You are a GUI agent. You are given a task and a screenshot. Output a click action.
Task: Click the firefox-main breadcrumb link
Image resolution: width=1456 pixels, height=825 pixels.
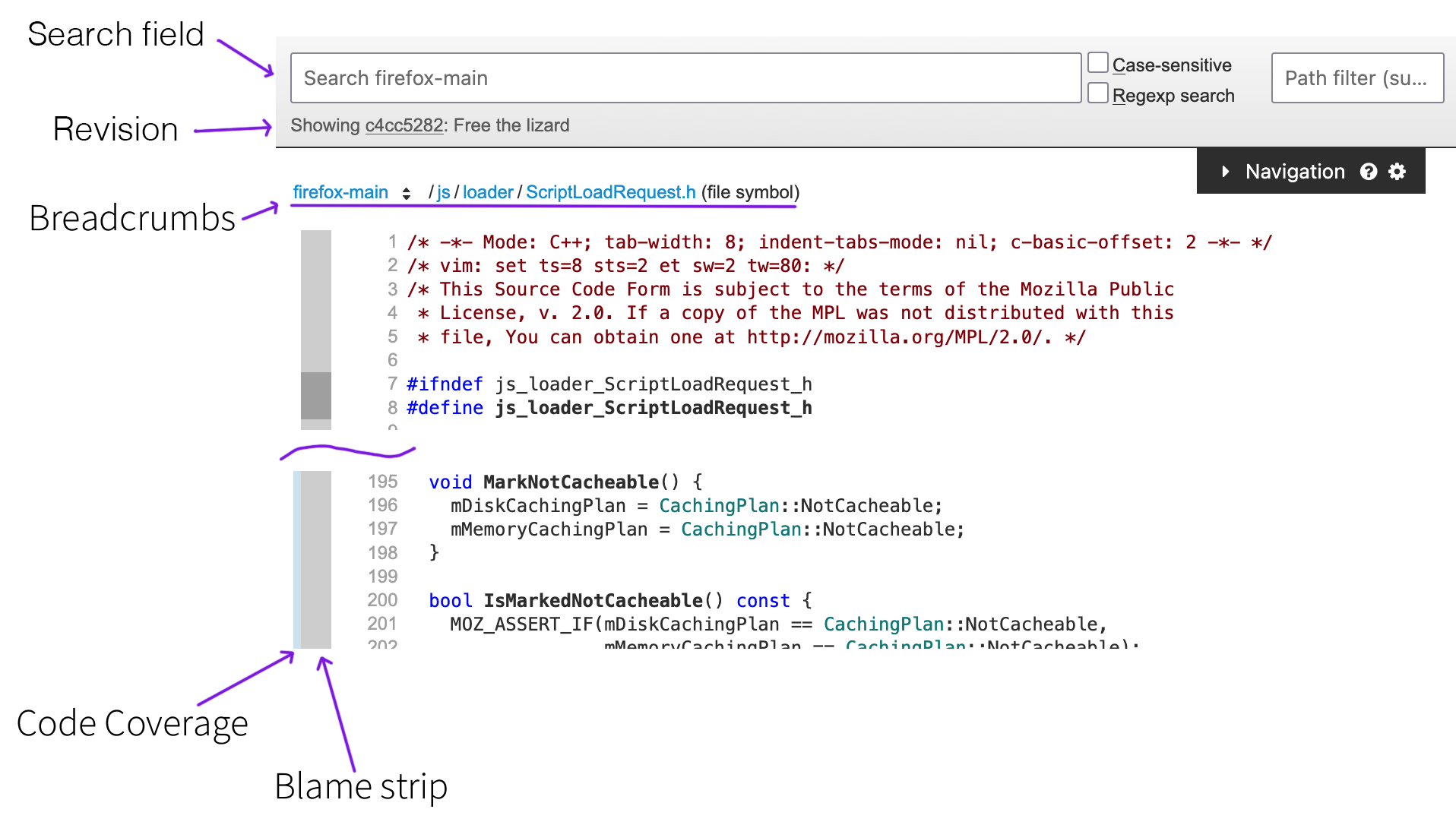(x=340, y=193)
